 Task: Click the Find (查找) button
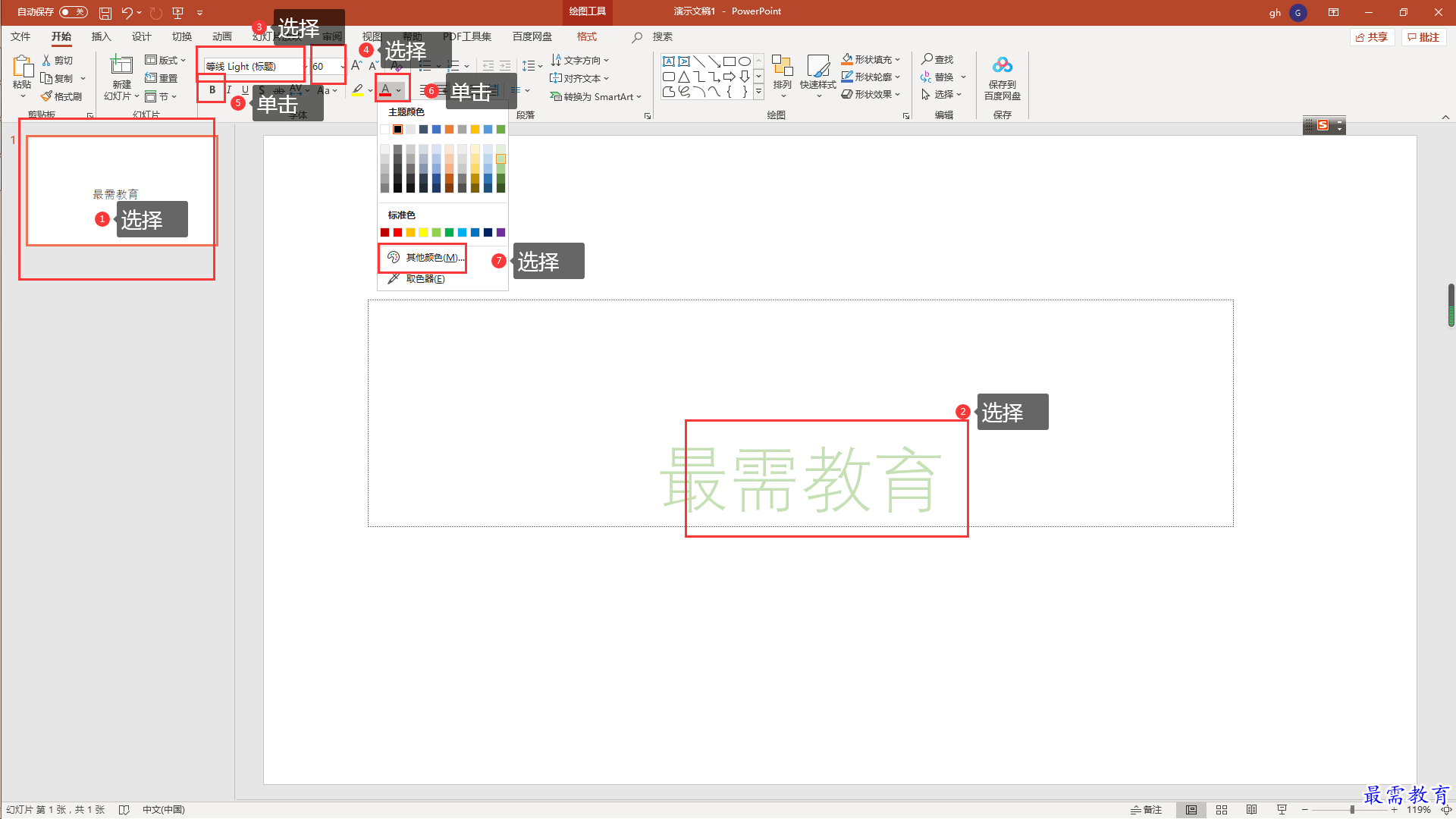tap(937, 59)
